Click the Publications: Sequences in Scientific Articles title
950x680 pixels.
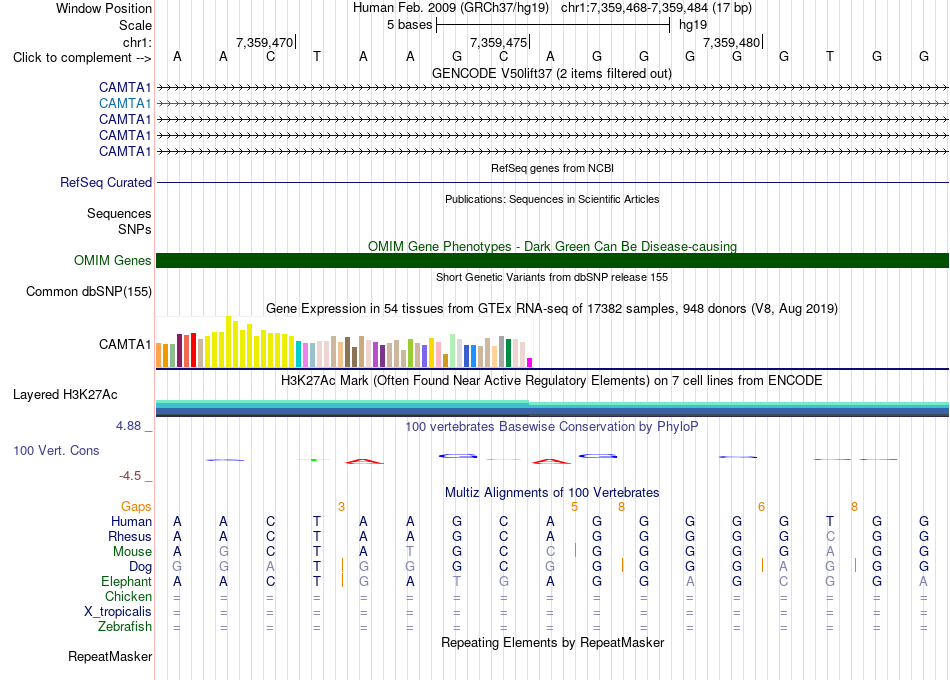(x=552, y=199)
